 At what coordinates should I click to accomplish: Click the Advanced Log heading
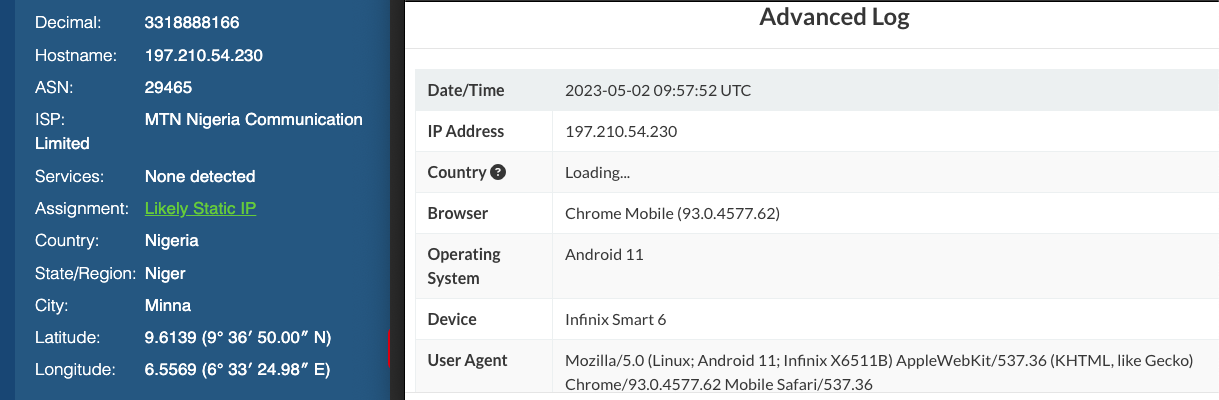click(x=834, y=16)
